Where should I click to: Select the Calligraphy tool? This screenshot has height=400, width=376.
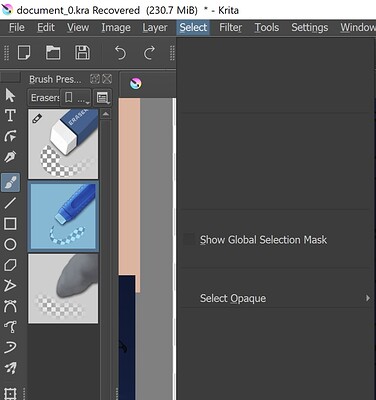coord(10,157)
